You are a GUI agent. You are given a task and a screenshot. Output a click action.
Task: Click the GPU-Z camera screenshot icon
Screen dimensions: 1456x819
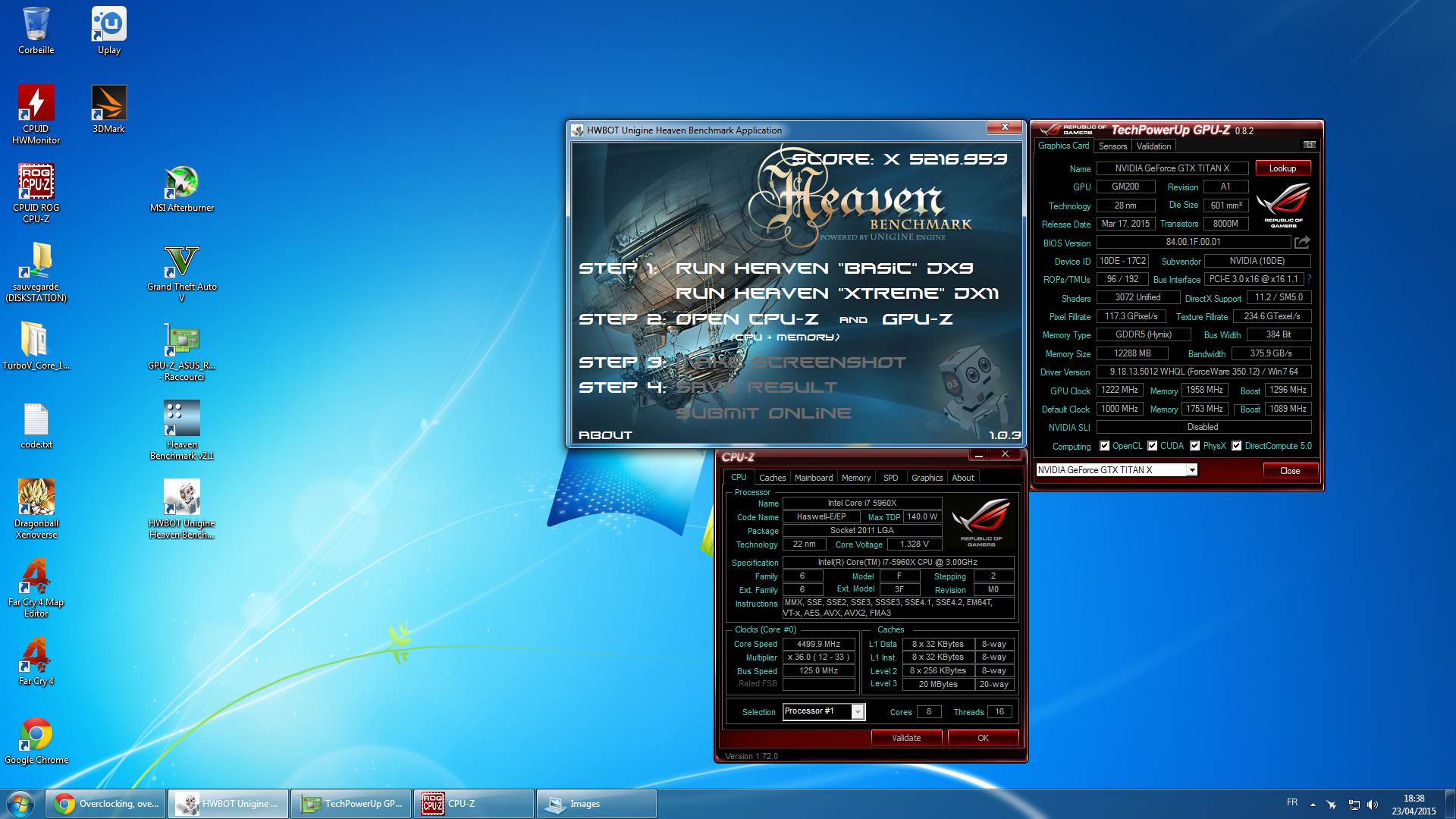click(1309, 145)
